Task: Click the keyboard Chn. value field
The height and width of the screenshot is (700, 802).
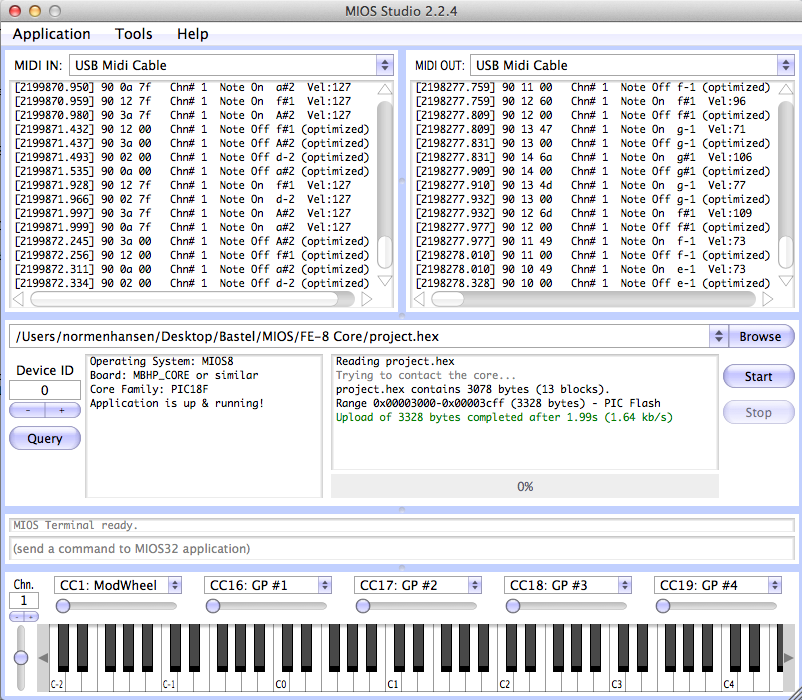Action: (x=24, y=601)
